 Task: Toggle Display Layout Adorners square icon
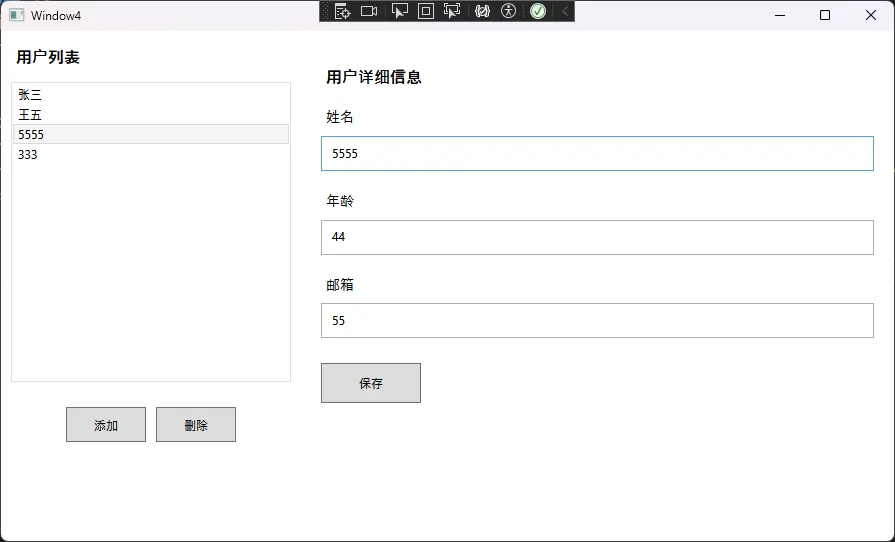click(x=426, y=11)
